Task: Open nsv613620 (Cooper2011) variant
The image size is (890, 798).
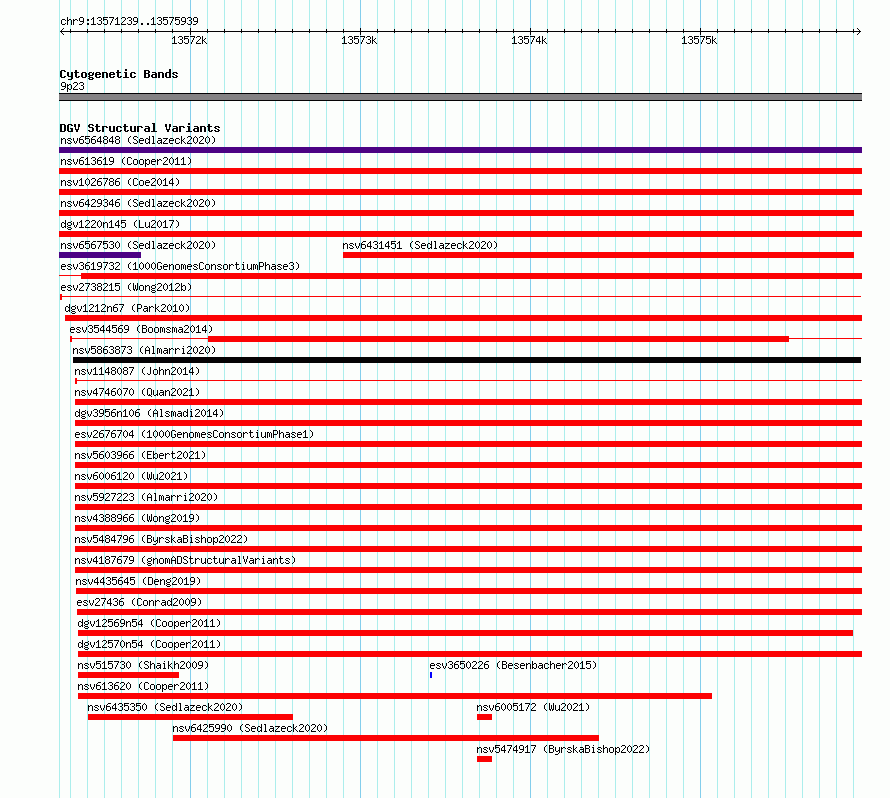Action: [143, 686]
